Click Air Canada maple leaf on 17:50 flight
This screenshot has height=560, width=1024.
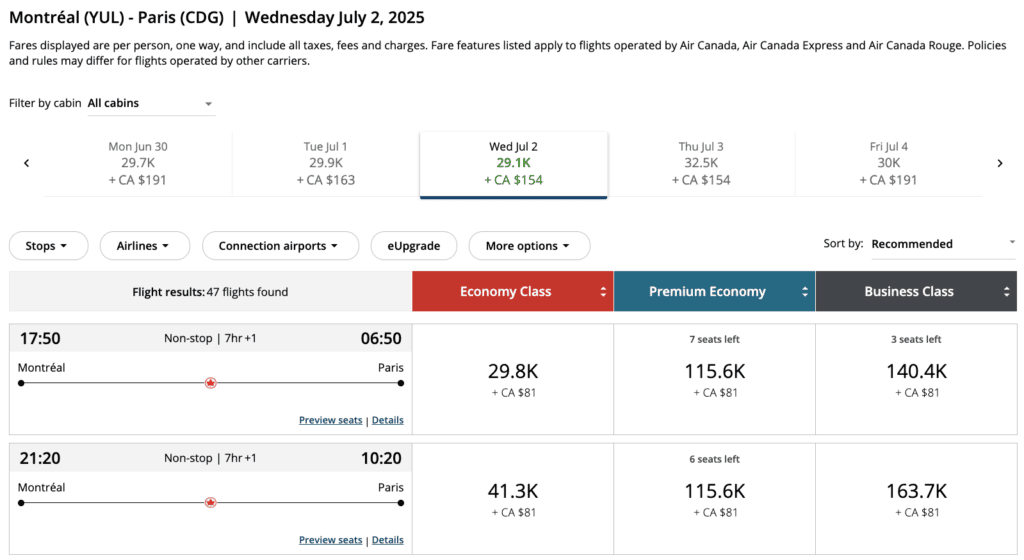(210, 382)
